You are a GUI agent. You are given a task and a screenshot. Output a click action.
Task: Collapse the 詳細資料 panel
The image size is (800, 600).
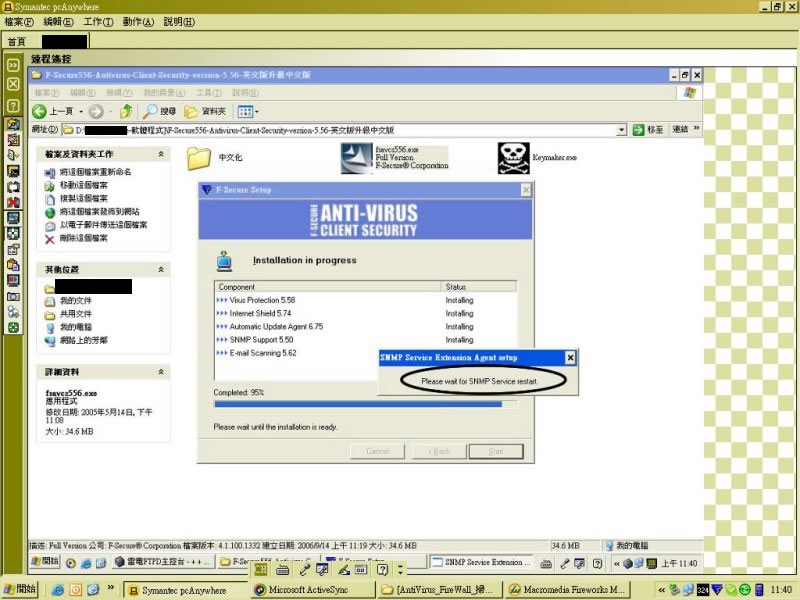pos(161,372)
